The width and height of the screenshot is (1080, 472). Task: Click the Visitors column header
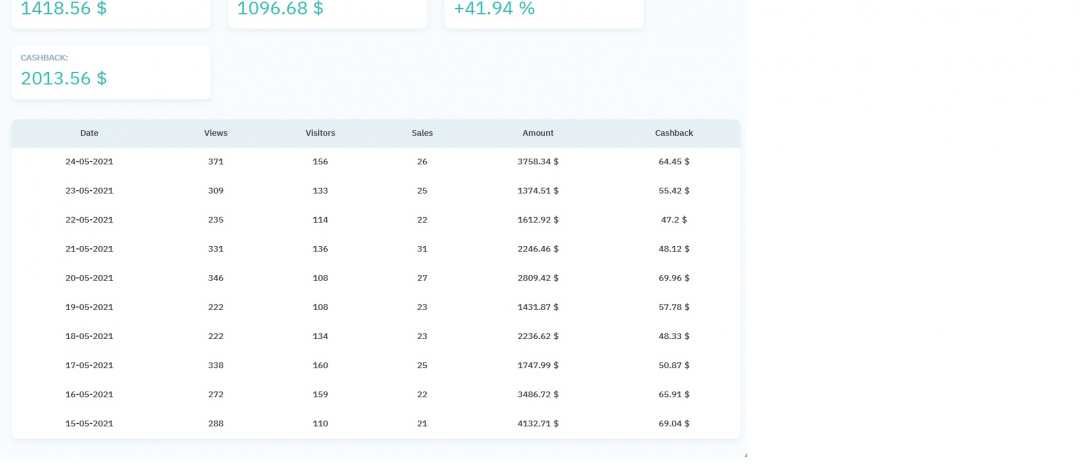click(320, 133)
